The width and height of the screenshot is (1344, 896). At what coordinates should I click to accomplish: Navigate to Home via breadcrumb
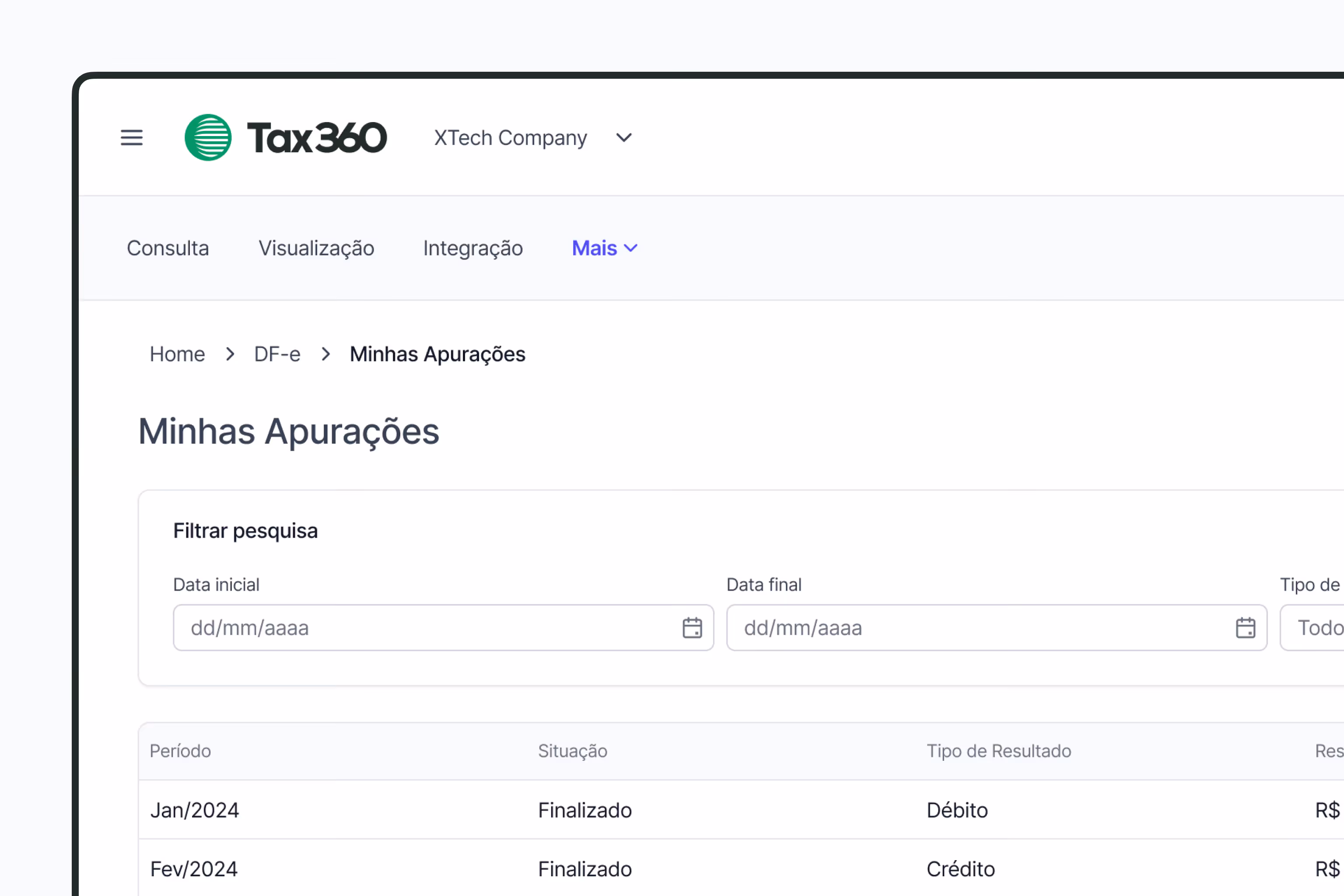(177, 353)
